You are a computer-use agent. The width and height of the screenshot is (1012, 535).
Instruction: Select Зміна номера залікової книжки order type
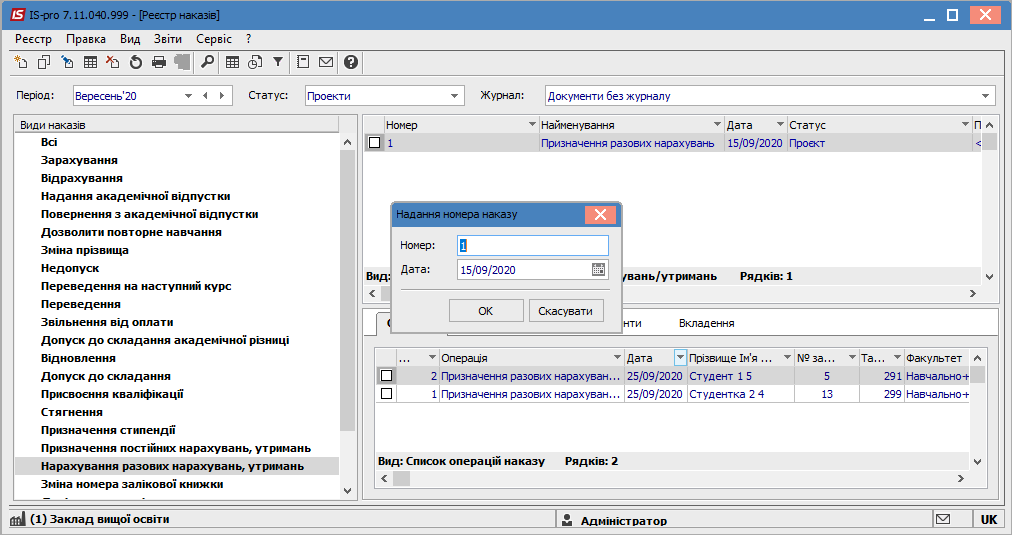[132, 484]
